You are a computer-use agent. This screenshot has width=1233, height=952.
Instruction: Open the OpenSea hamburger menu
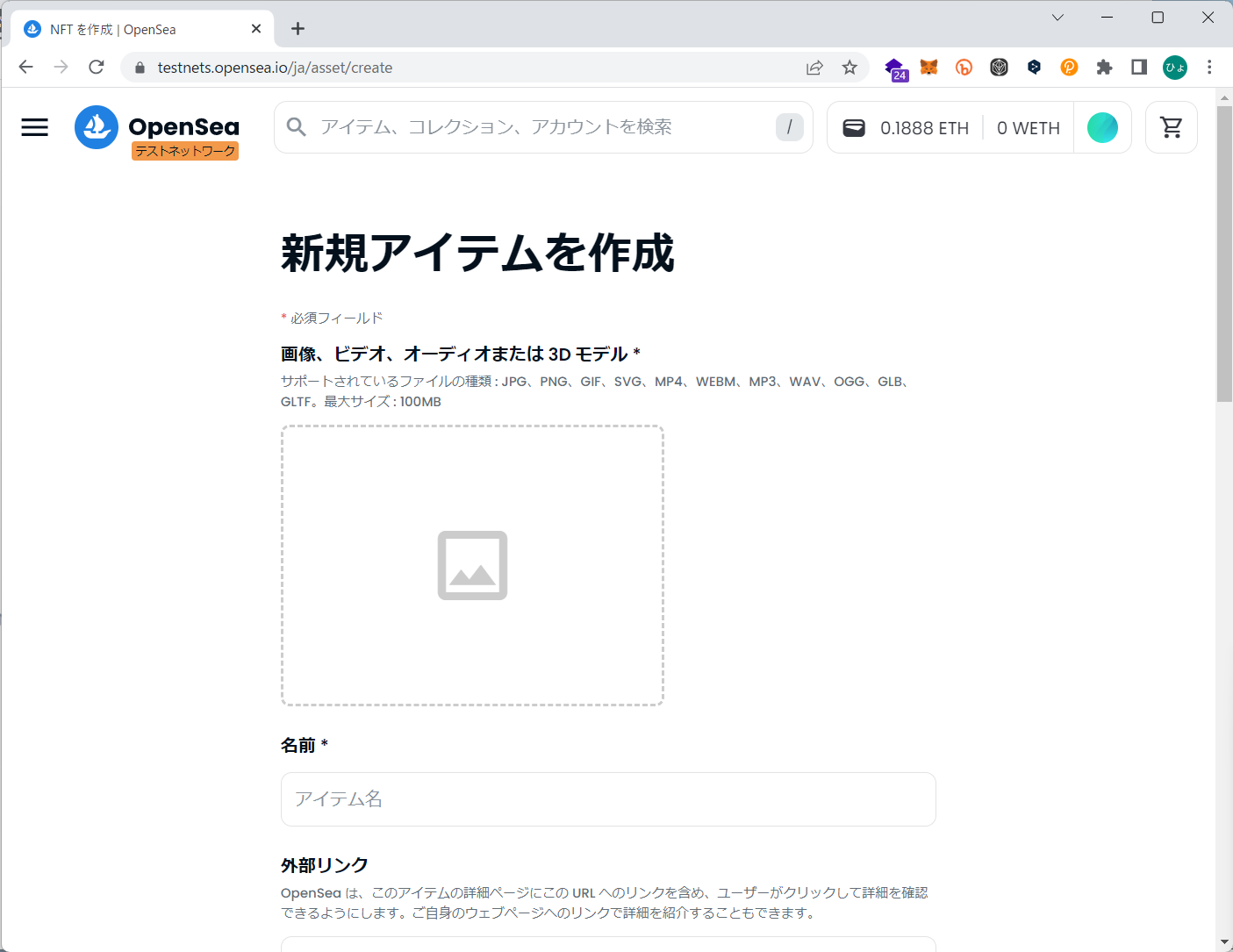(x=35, y=127)
